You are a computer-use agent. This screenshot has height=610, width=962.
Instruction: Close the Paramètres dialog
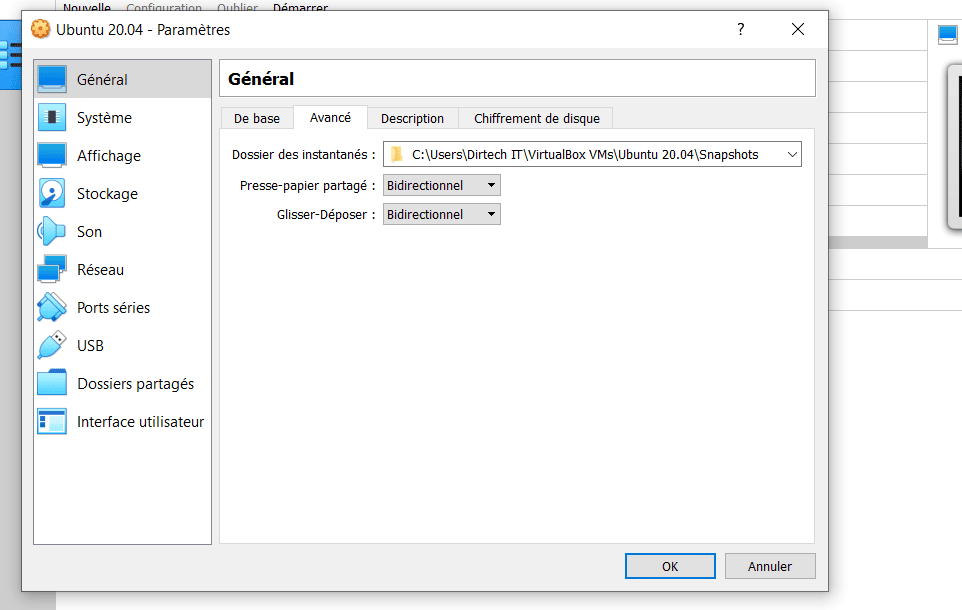point(798,29)
